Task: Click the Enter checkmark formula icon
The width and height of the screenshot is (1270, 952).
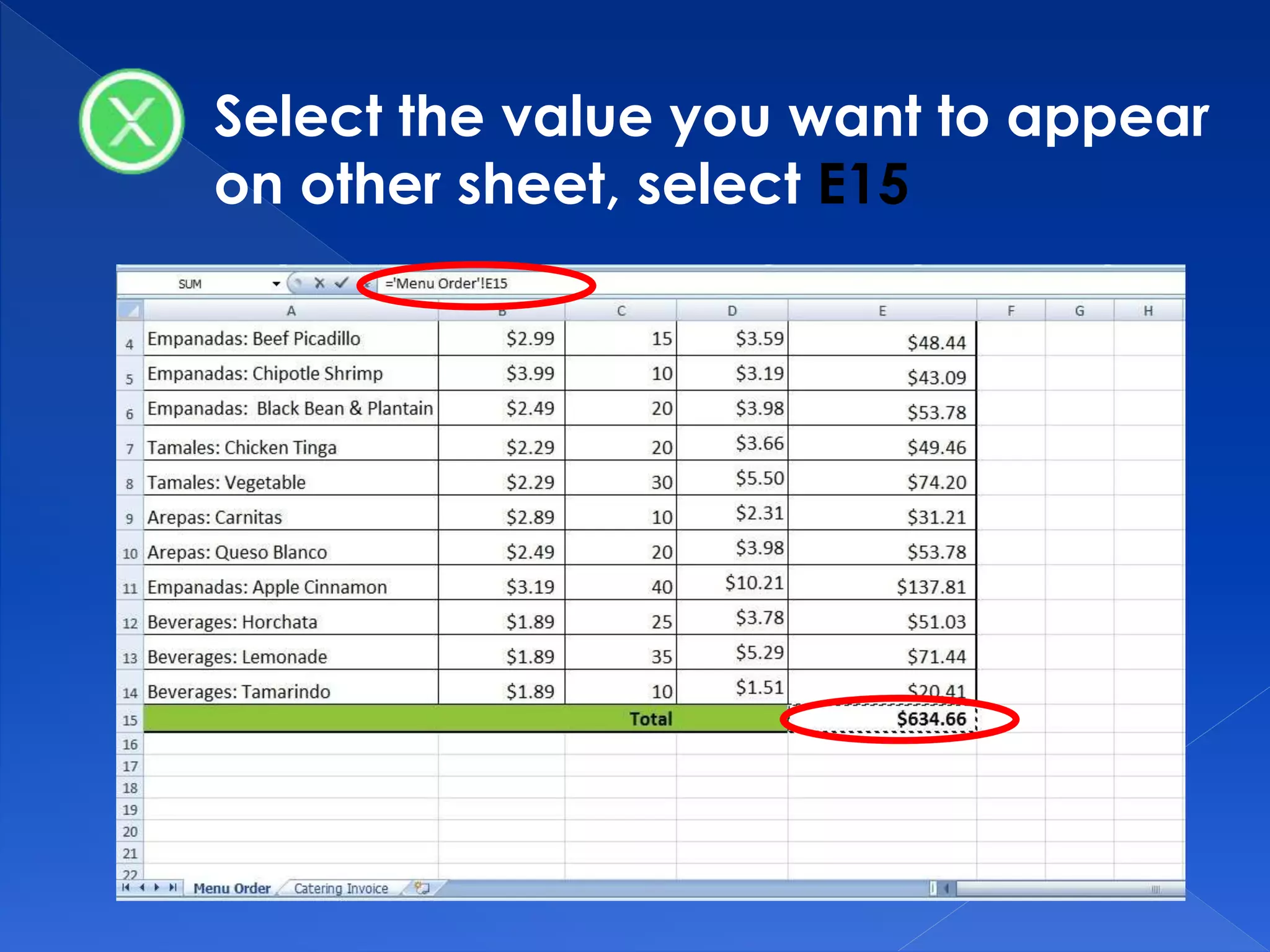Action: pyautogui.click(x=342, y=283)
